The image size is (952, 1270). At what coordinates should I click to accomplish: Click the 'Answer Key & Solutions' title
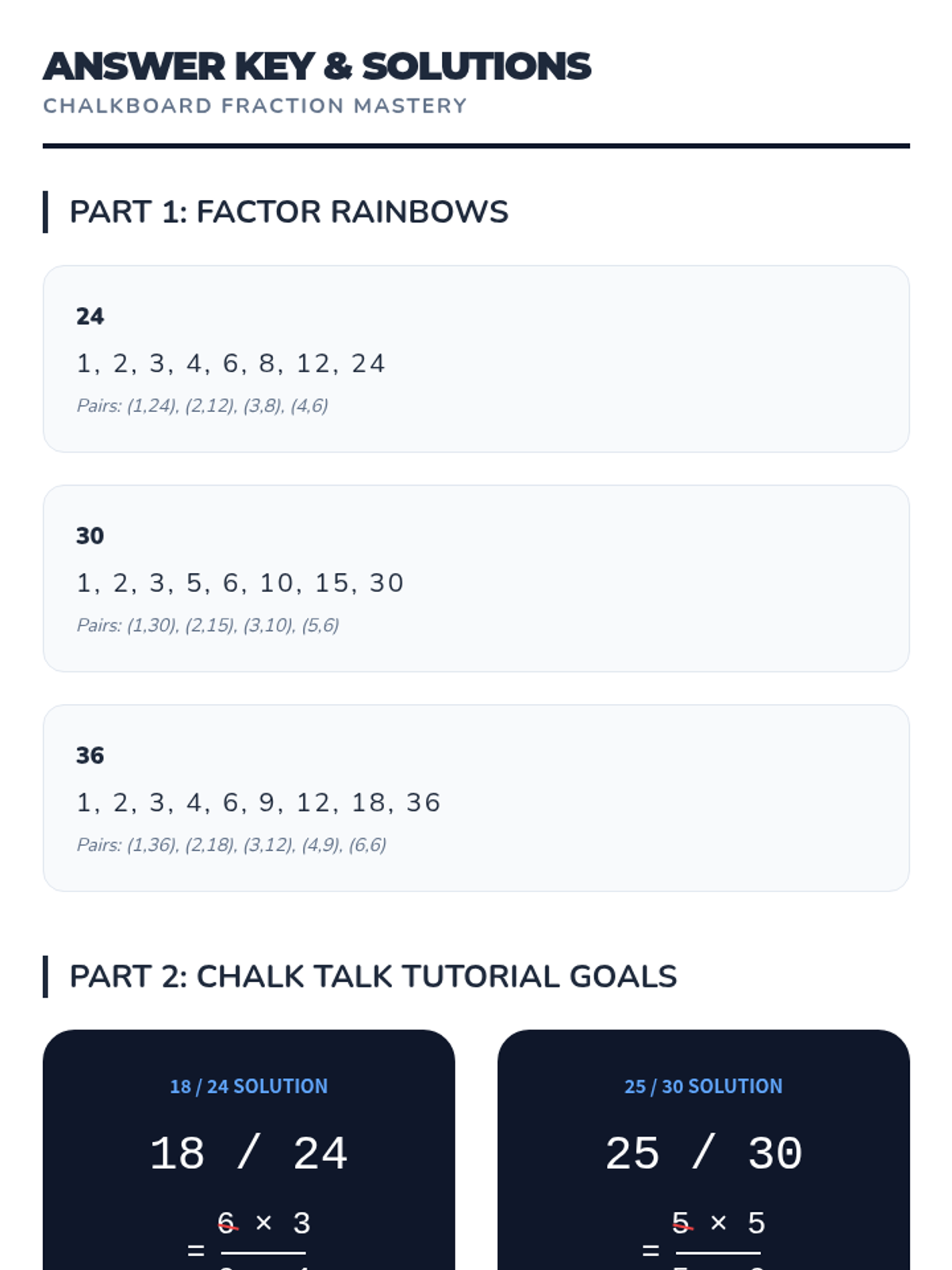pyautogui.click(x=317, y=67)
